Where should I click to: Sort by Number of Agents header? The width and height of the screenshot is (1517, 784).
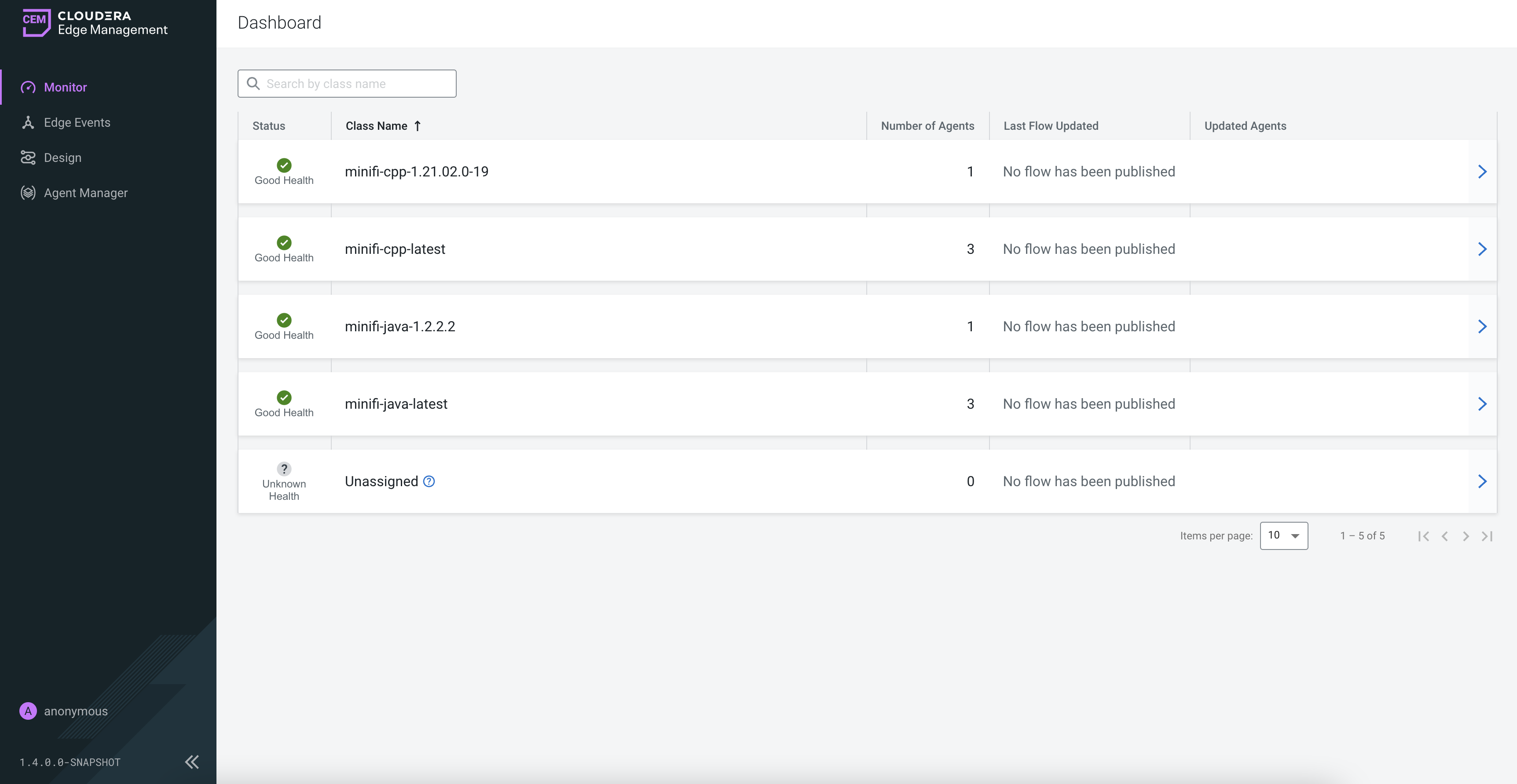click(x=927, y=126)
